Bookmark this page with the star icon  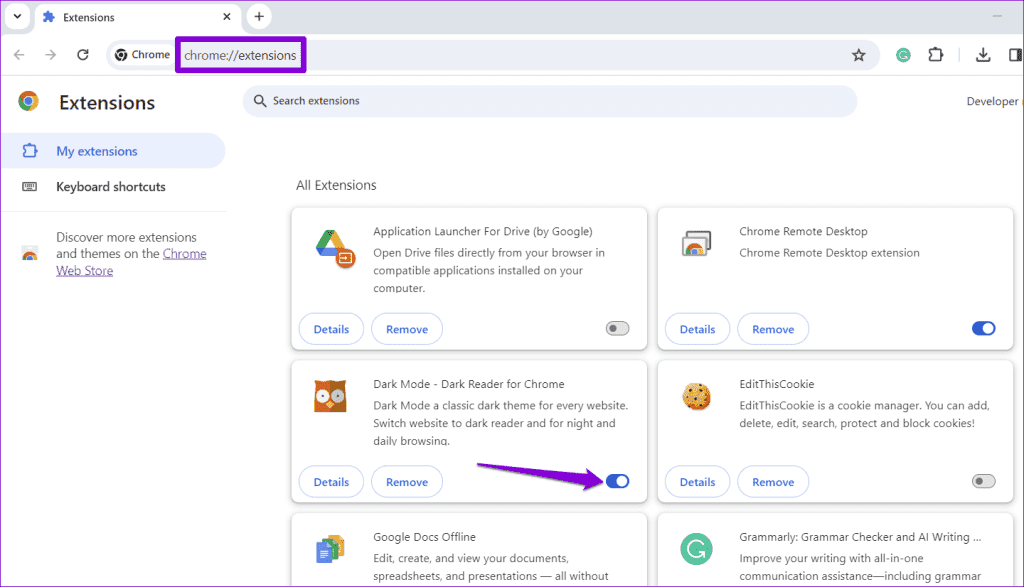[x=858, y=55]
